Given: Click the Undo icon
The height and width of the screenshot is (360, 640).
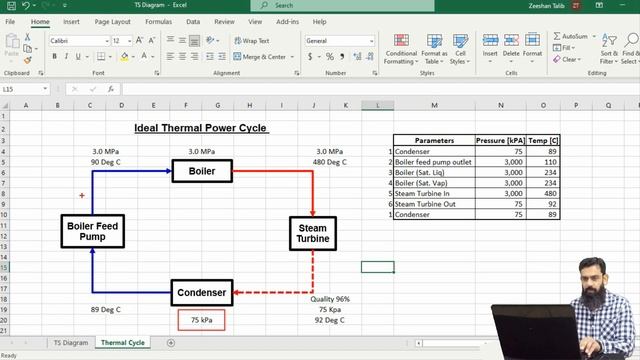Looking at the screenshot, I should (x=26, y=5).
